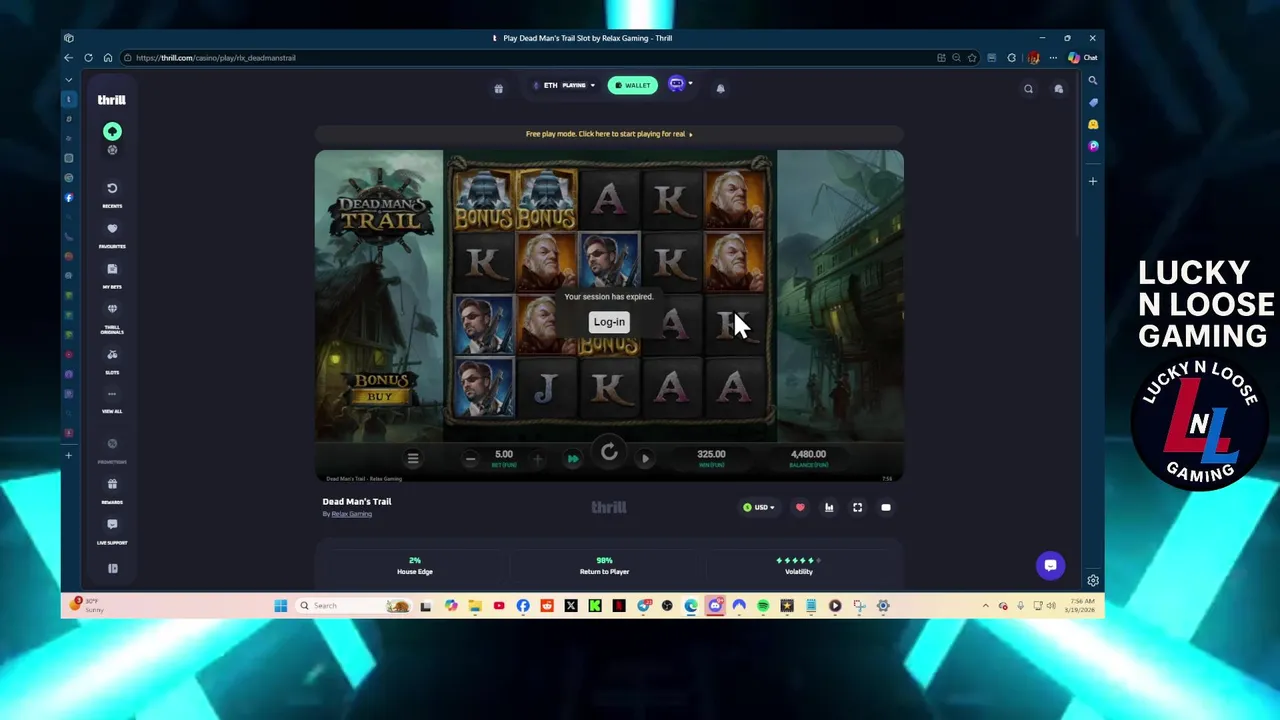Collapse the Thrill sidebar panel

[113, 568]
